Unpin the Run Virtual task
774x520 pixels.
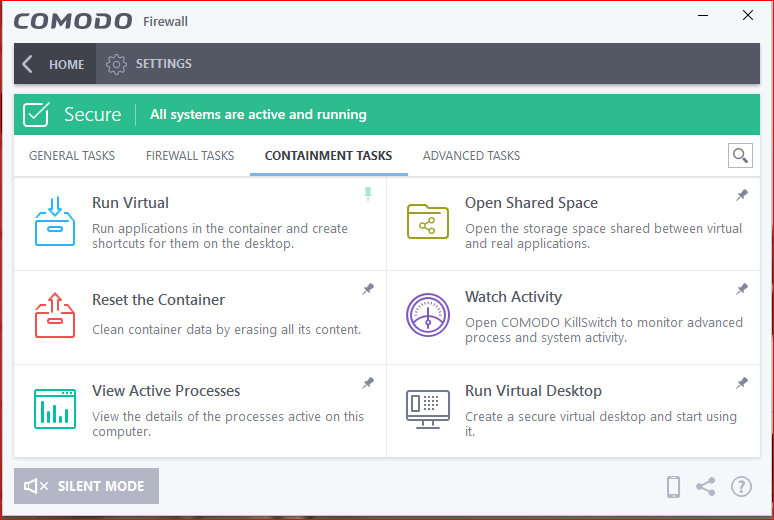(368, 194)
